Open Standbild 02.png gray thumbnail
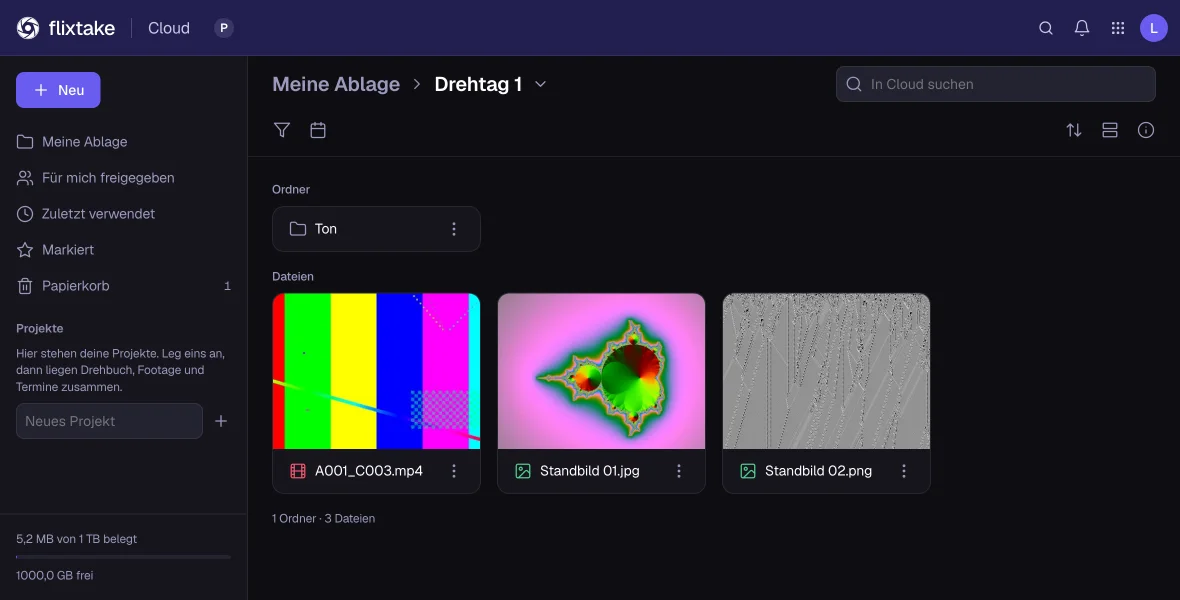The width and height of the screenshot is (1180, 600). click(826, 371)
